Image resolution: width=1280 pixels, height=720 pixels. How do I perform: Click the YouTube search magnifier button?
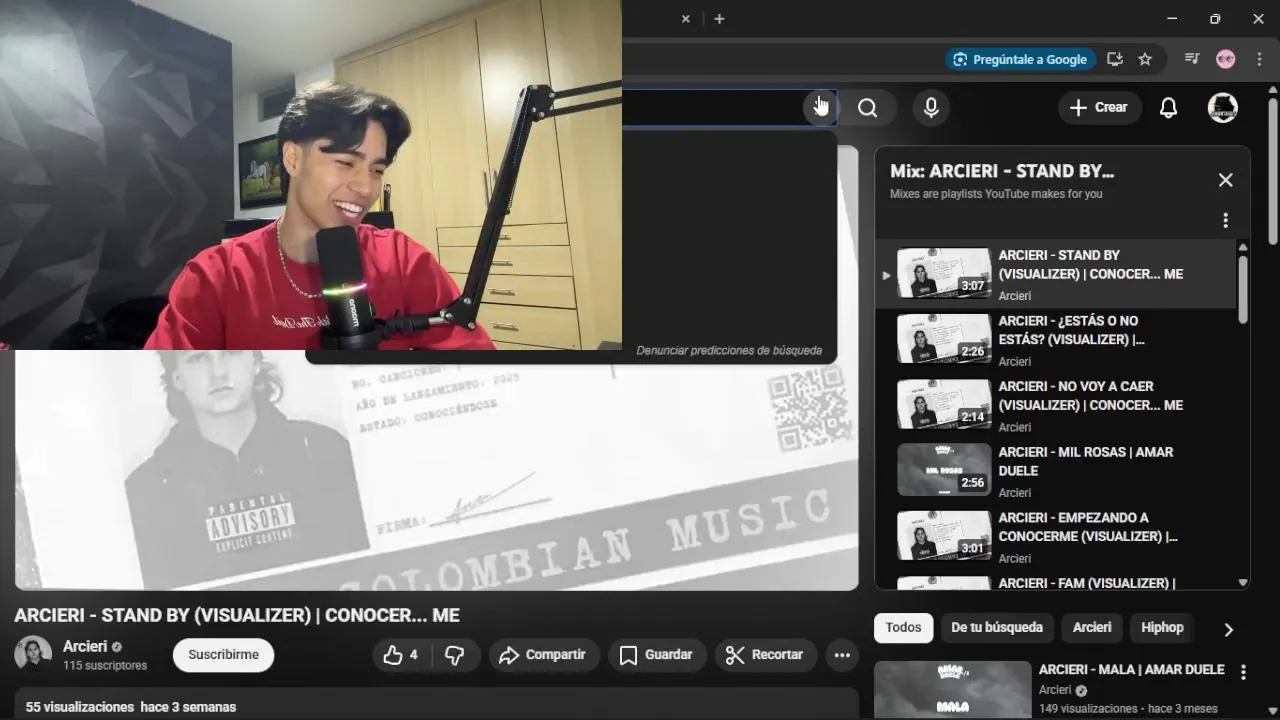(x=867, y=108)
